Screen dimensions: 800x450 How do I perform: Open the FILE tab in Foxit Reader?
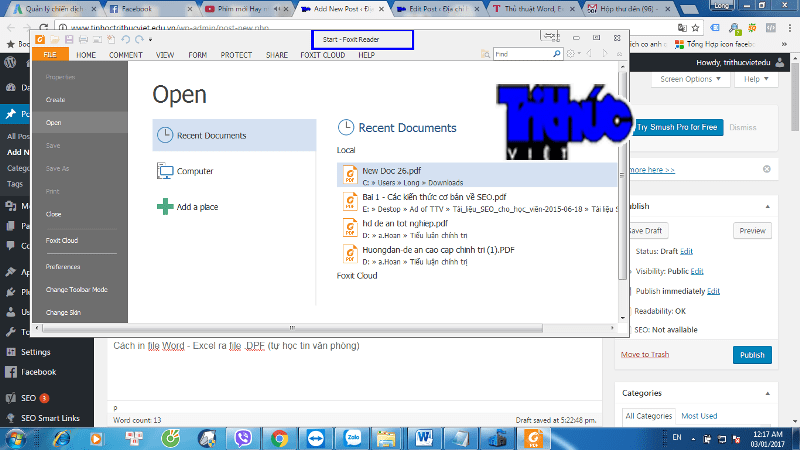tap(50, 55)
